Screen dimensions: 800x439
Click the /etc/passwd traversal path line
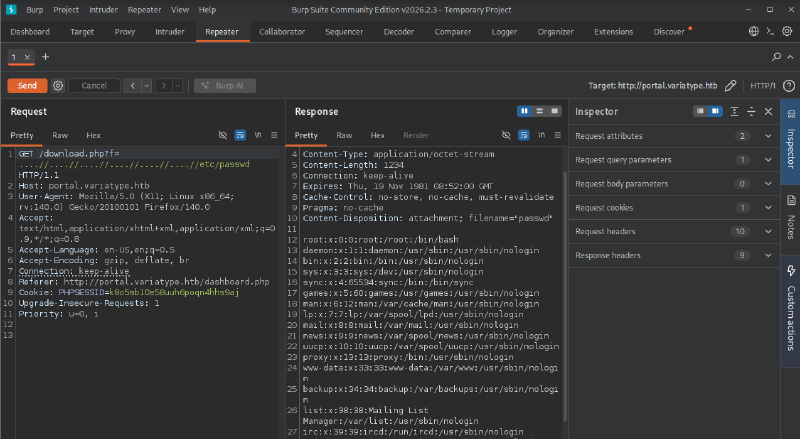134,164
